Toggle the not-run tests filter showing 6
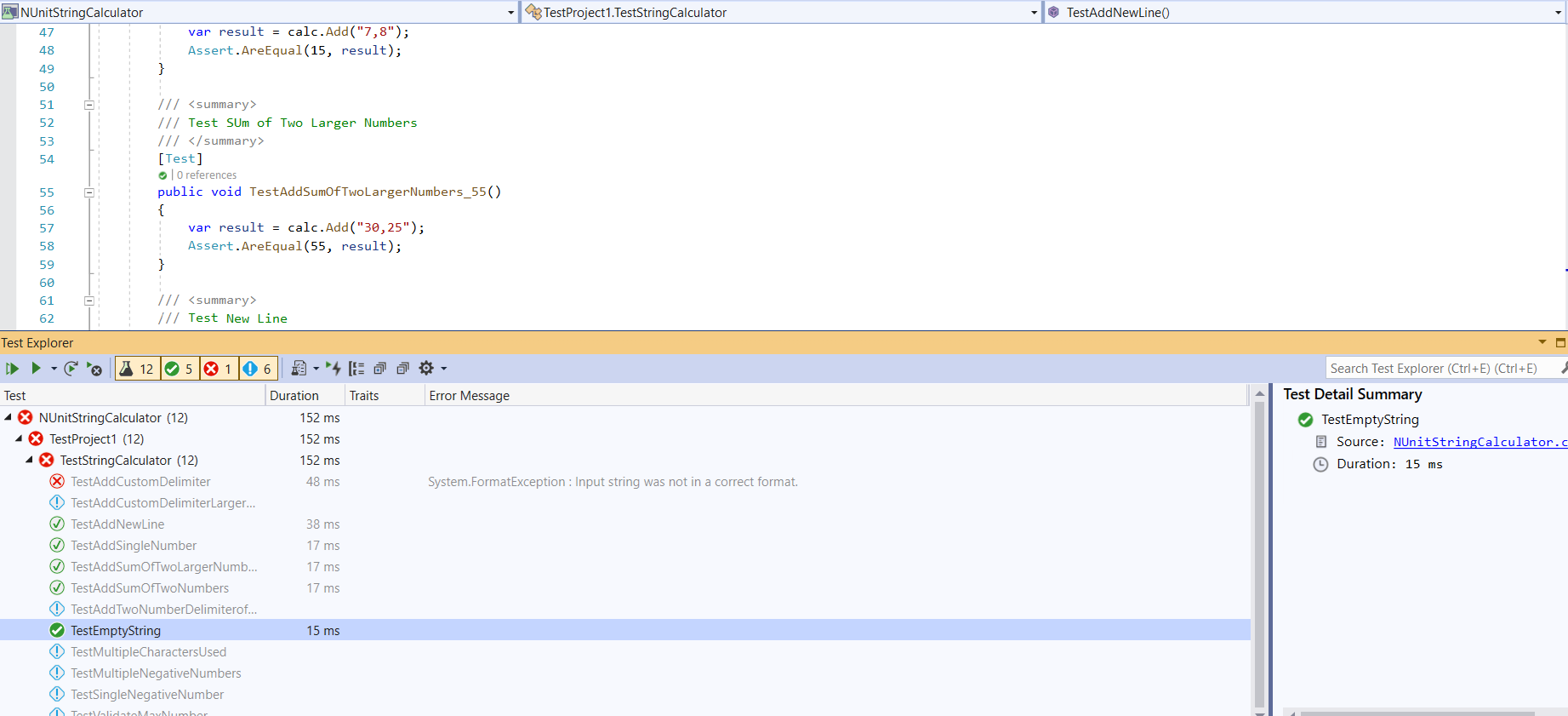1568x716 pixels. [258, 369]
